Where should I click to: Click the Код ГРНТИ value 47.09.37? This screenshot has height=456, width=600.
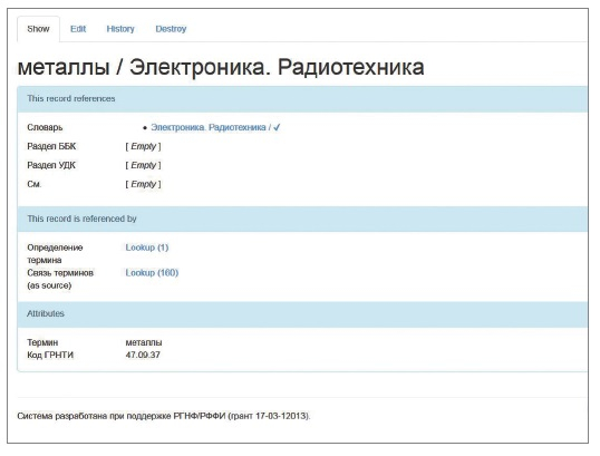144,355
